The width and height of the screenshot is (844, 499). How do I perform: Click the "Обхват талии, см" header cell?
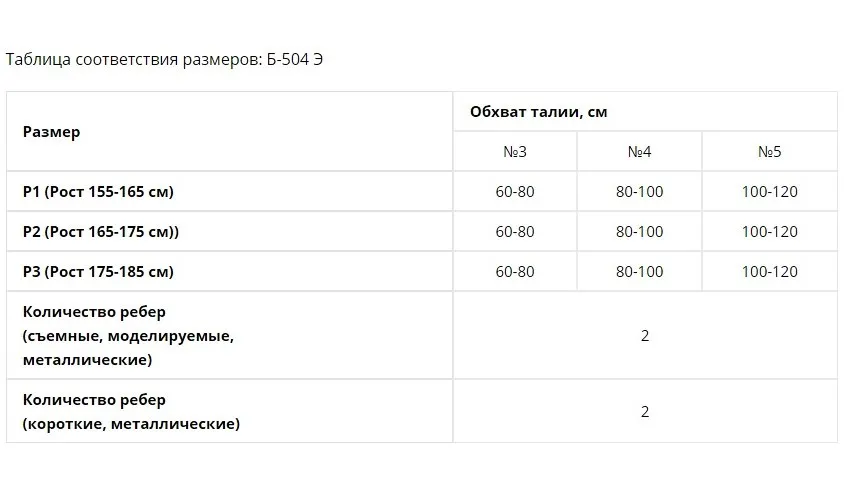[538, 111]
